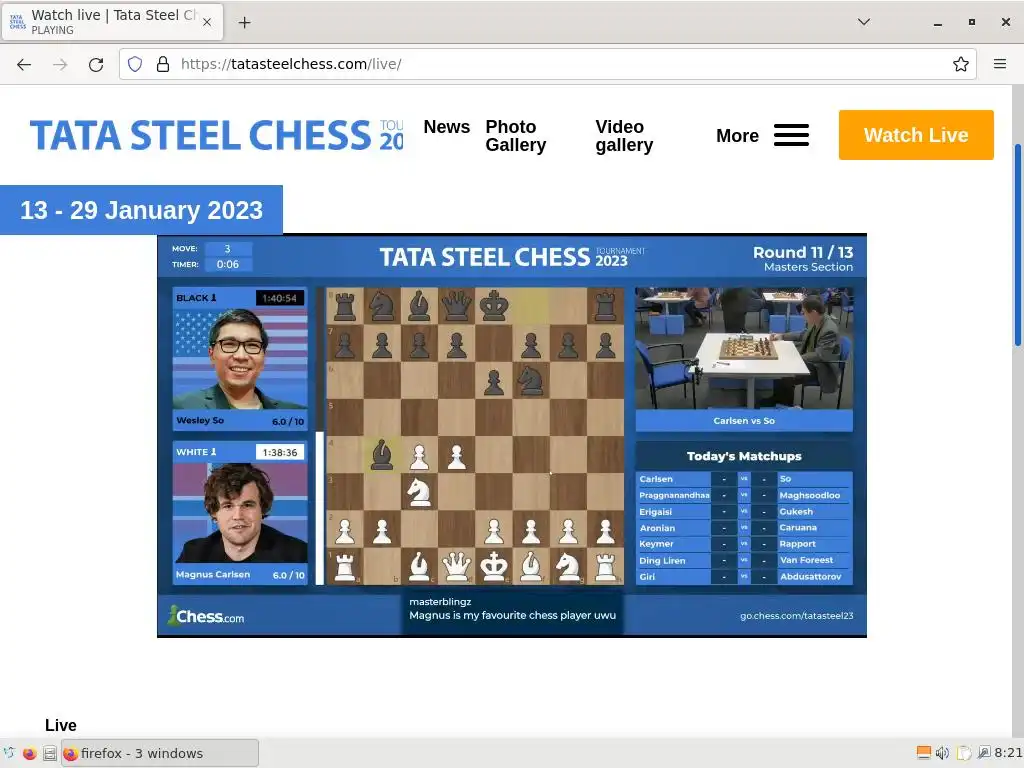The image size is (1024, 768).
Task: Click the Abdusattorov name in matchups
Action: (810, 577)
